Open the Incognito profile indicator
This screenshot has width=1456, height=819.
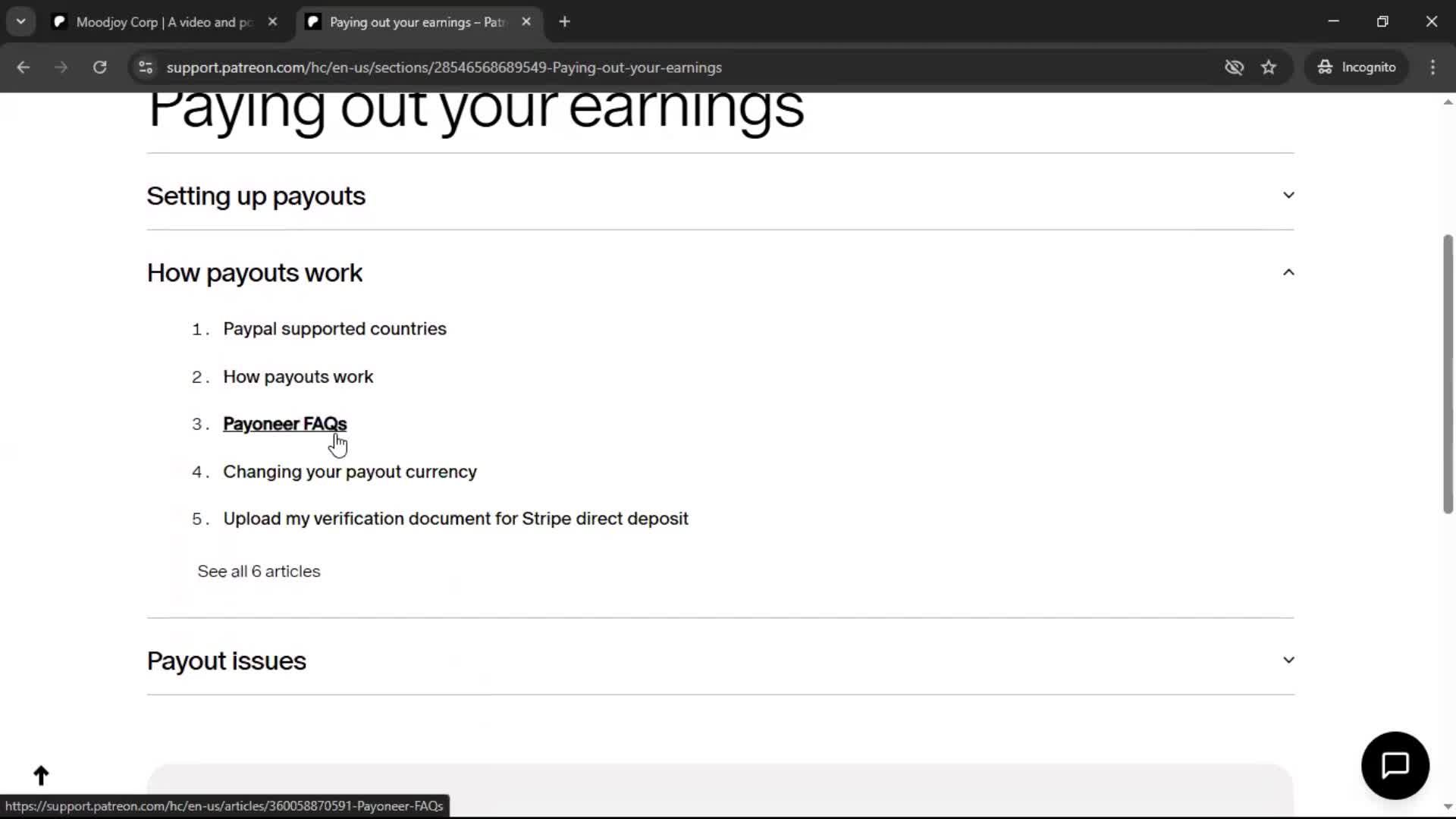pyautogui.click(x=1357, y=67)
